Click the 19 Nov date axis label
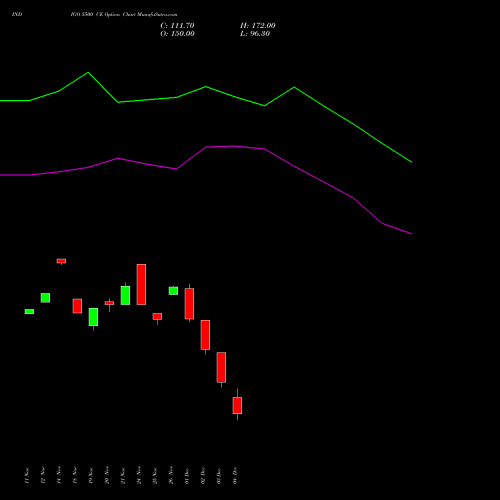This screenshot has height=500, width=500. click(x=91, y=475)
